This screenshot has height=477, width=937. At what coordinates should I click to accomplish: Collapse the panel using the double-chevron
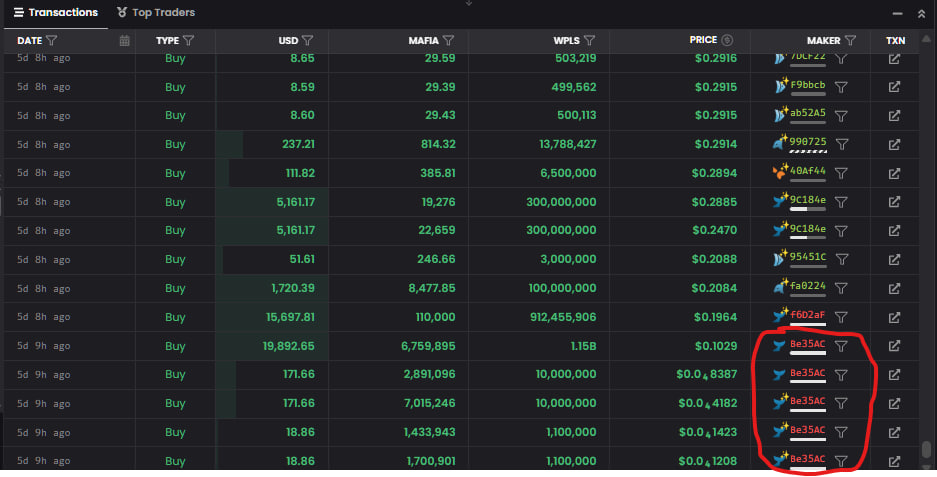coord(921,14)
